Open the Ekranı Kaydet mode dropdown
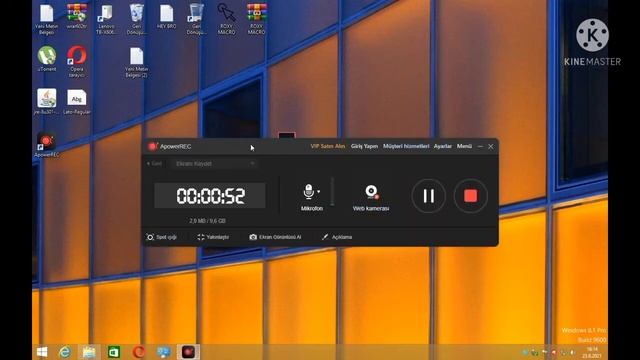Image resolution: width=640 pixels, height=360 pixels. (x=215, y=164)
